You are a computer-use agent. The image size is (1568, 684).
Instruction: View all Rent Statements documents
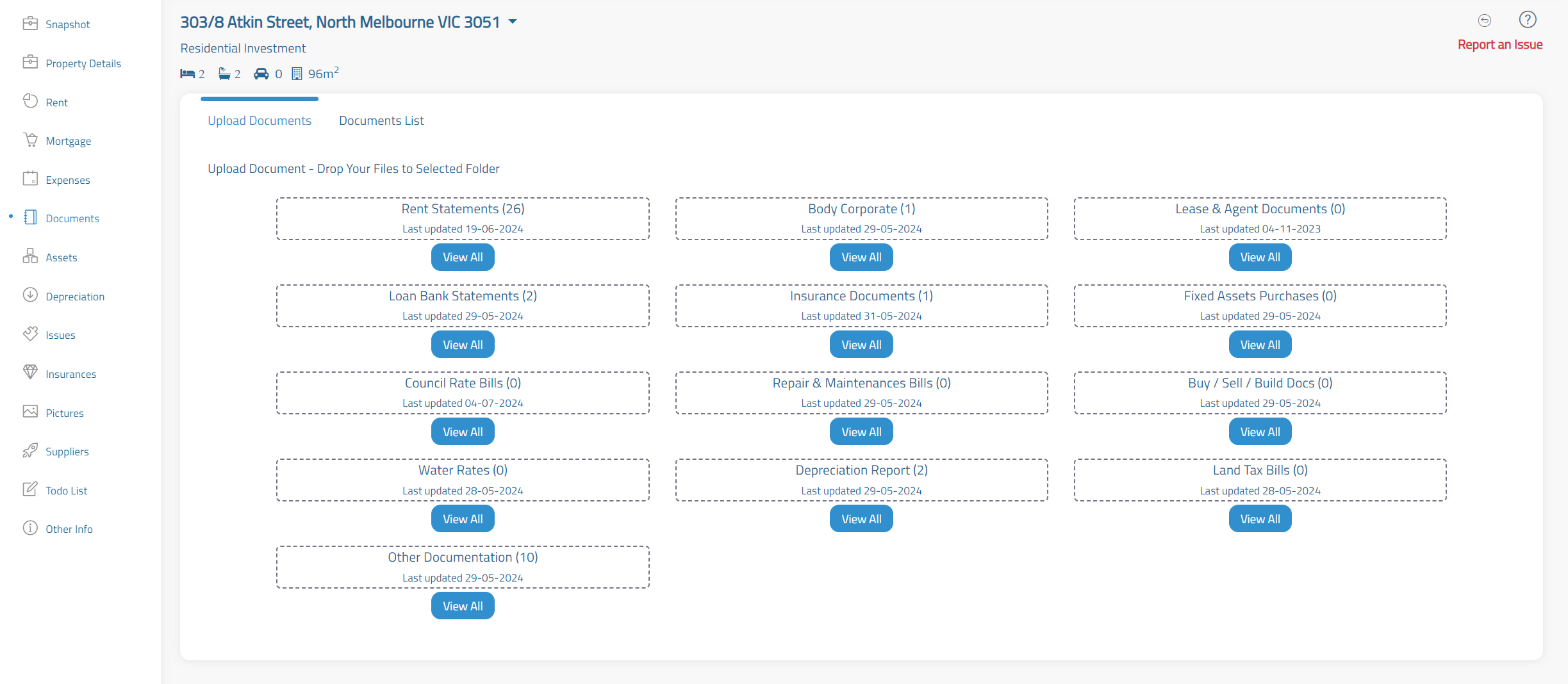click(x=463, y=257)
